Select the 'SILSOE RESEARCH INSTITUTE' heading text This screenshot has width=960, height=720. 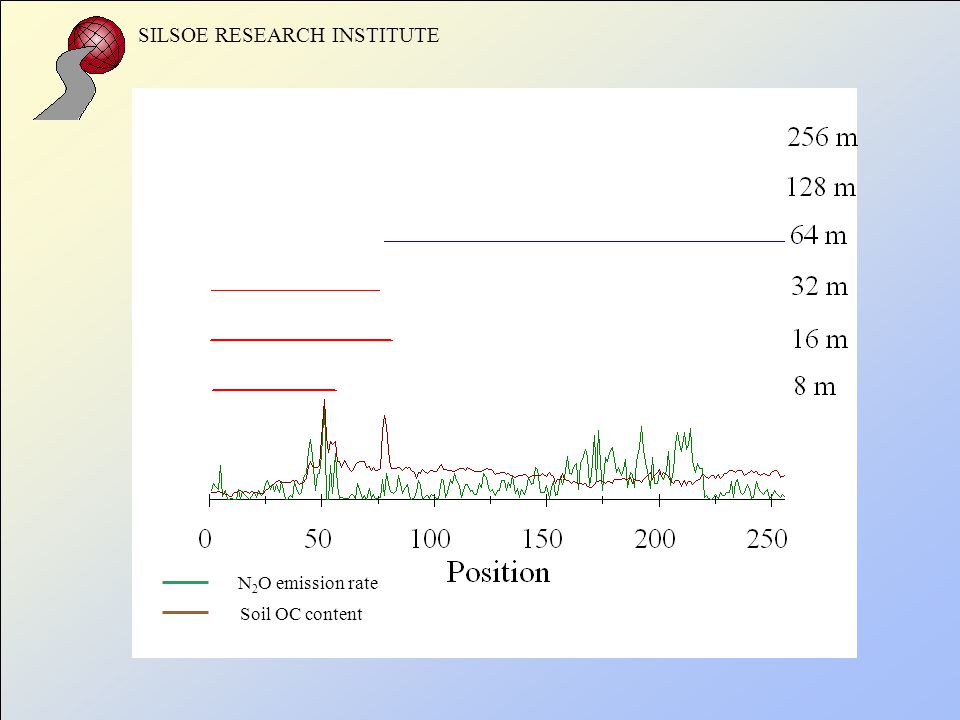click(x=288, y=35)
